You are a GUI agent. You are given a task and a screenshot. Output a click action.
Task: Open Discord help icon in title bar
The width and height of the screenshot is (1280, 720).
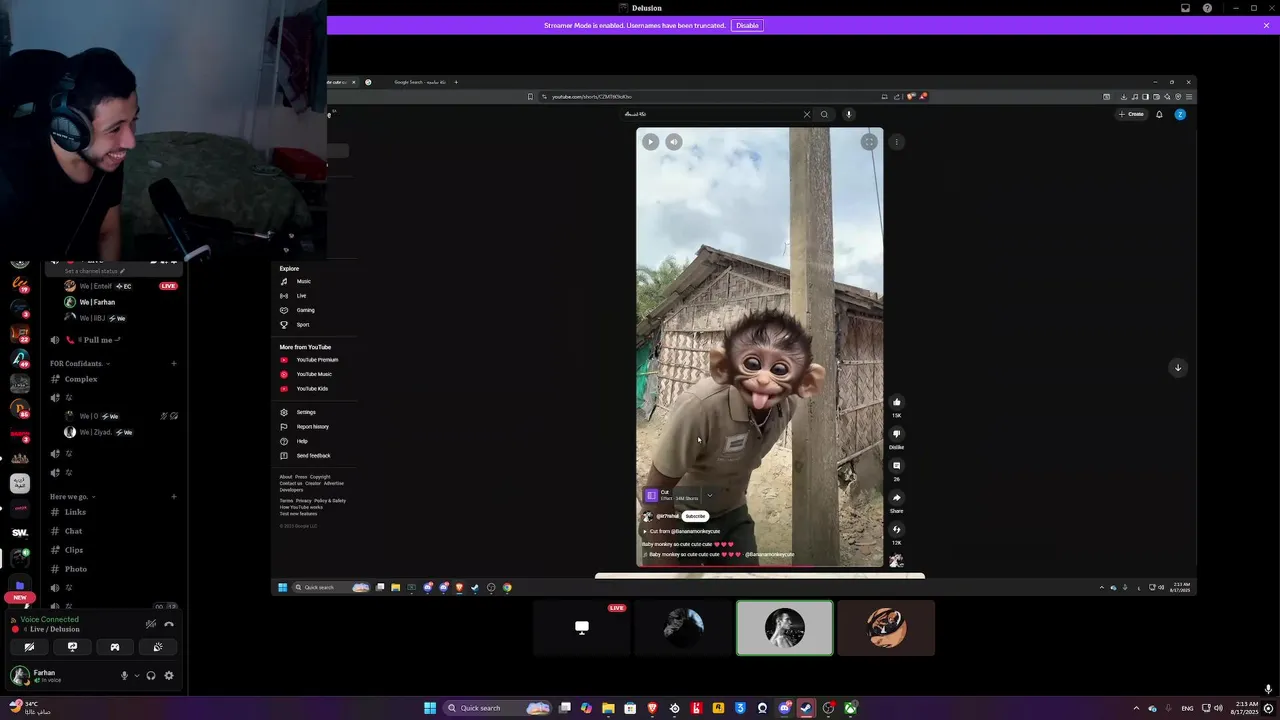tap(1207, 8)
